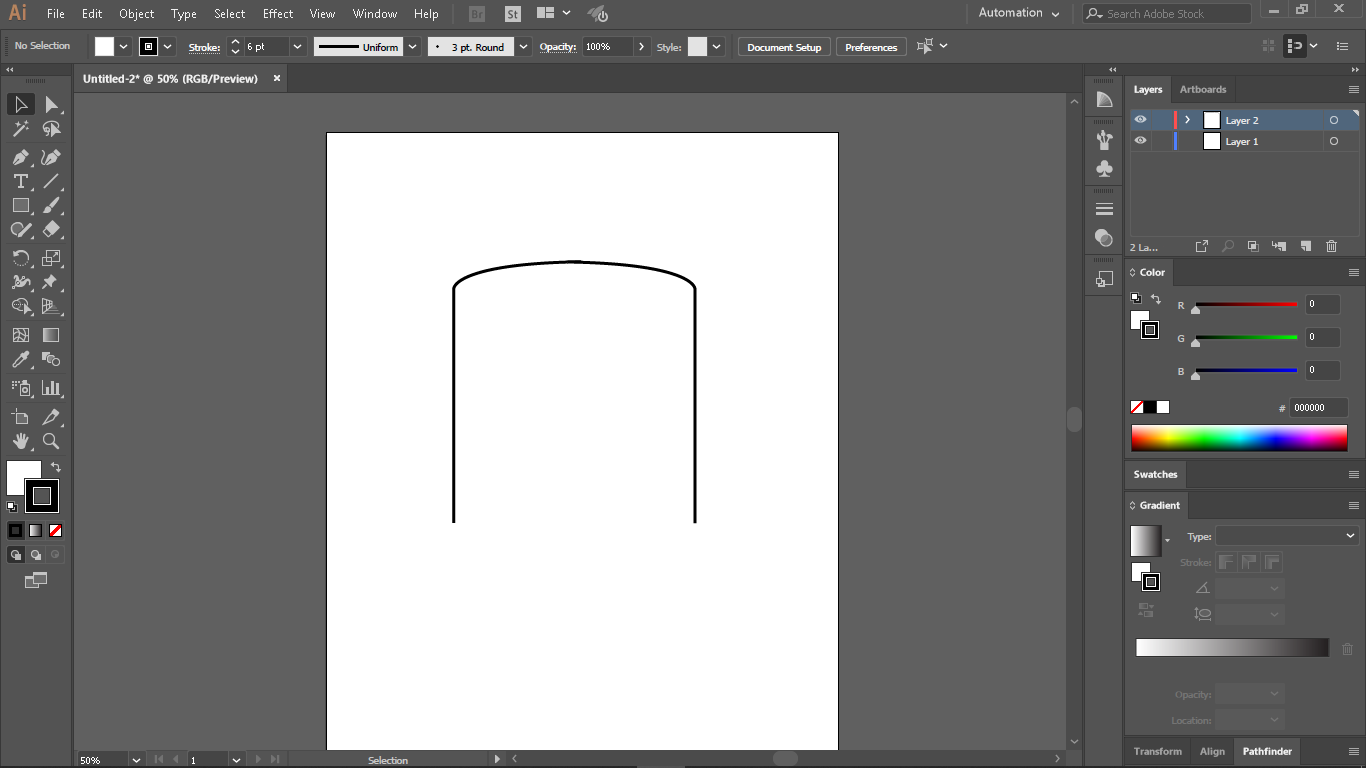The height and width of the screenshot is (768, 1366).
Task: Set toolbox paint mode to solid Color
Action: 16,530
